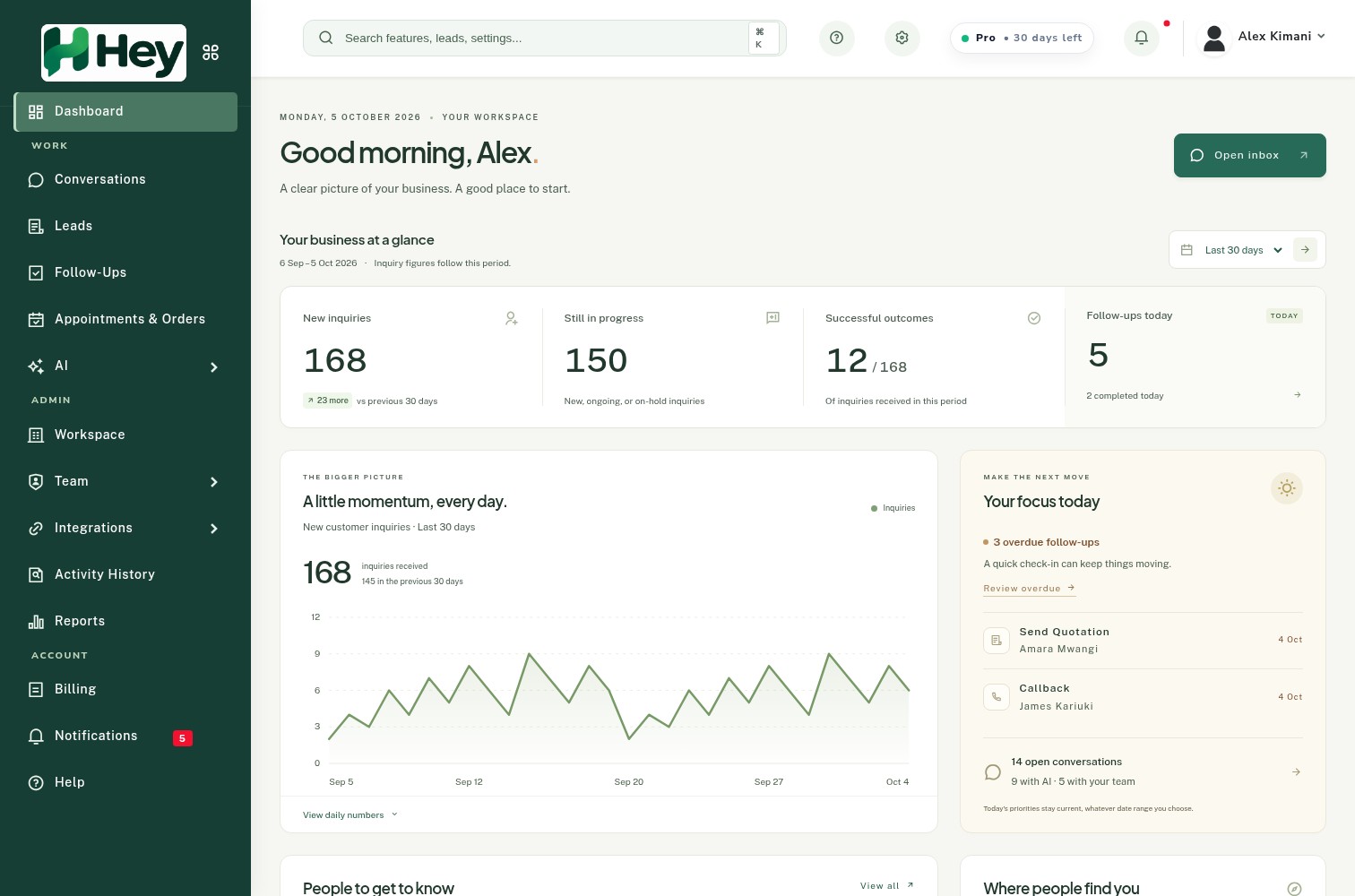Click the compass icon on Where people find you

[x=1294, y=889]
